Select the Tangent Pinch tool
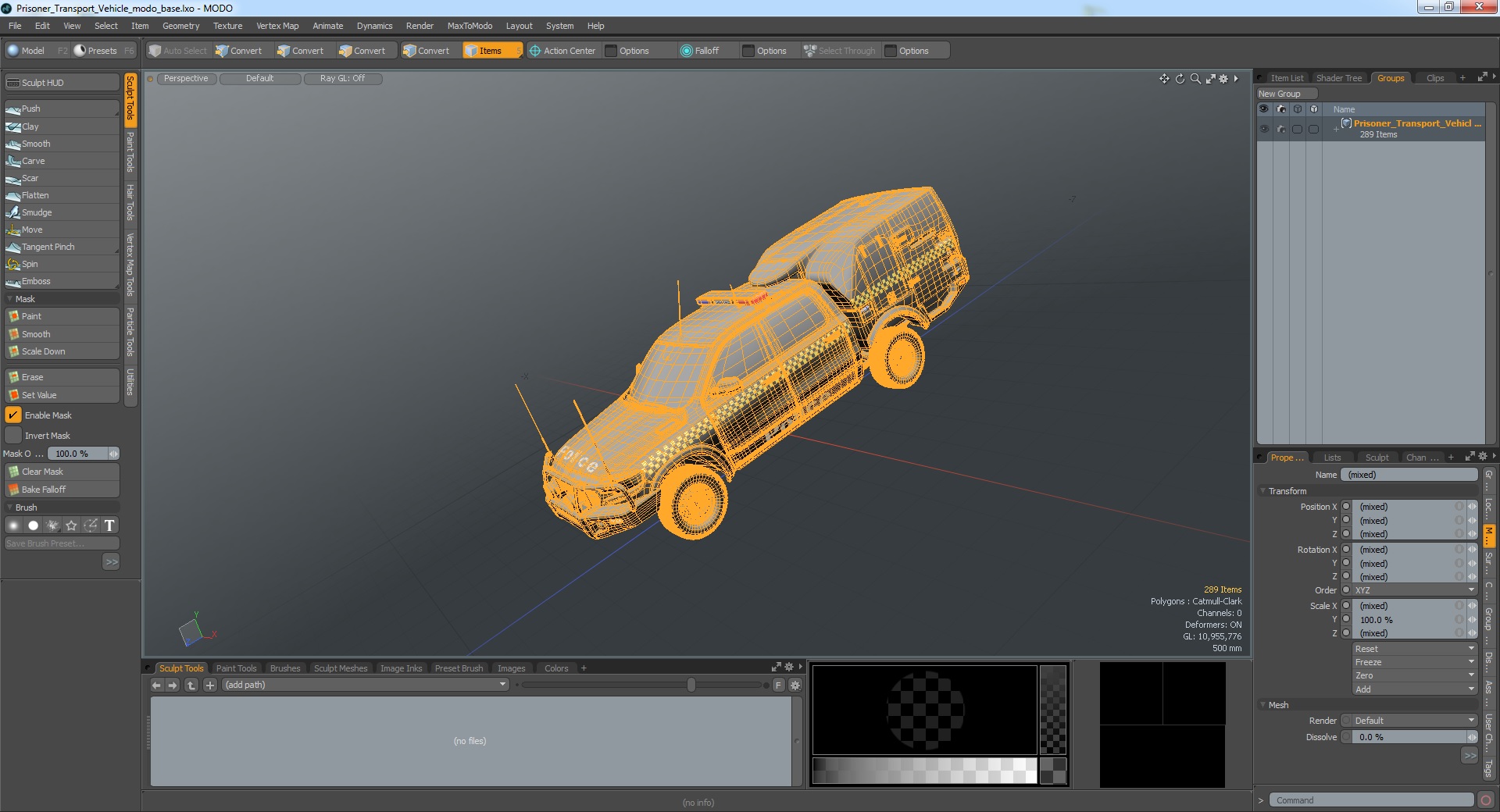 coord(62,247)
